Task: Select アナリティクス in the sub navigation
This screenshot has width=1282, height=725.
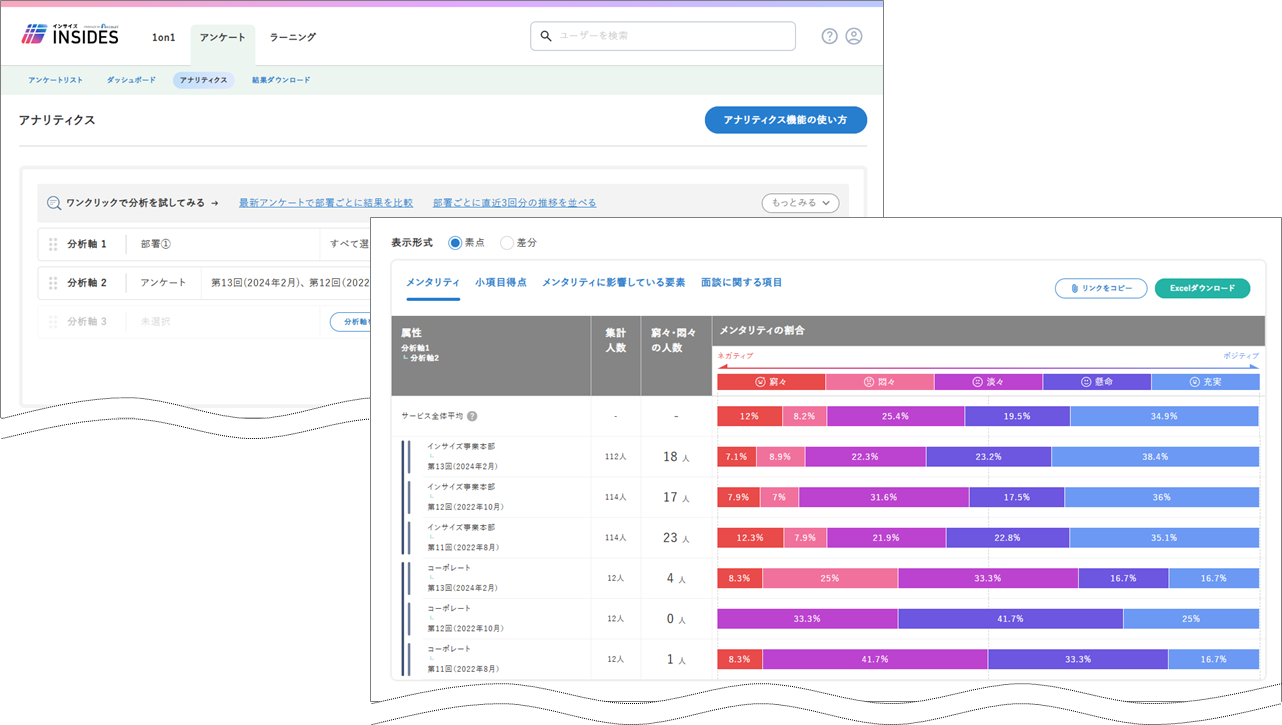Action: coord(203,80)
